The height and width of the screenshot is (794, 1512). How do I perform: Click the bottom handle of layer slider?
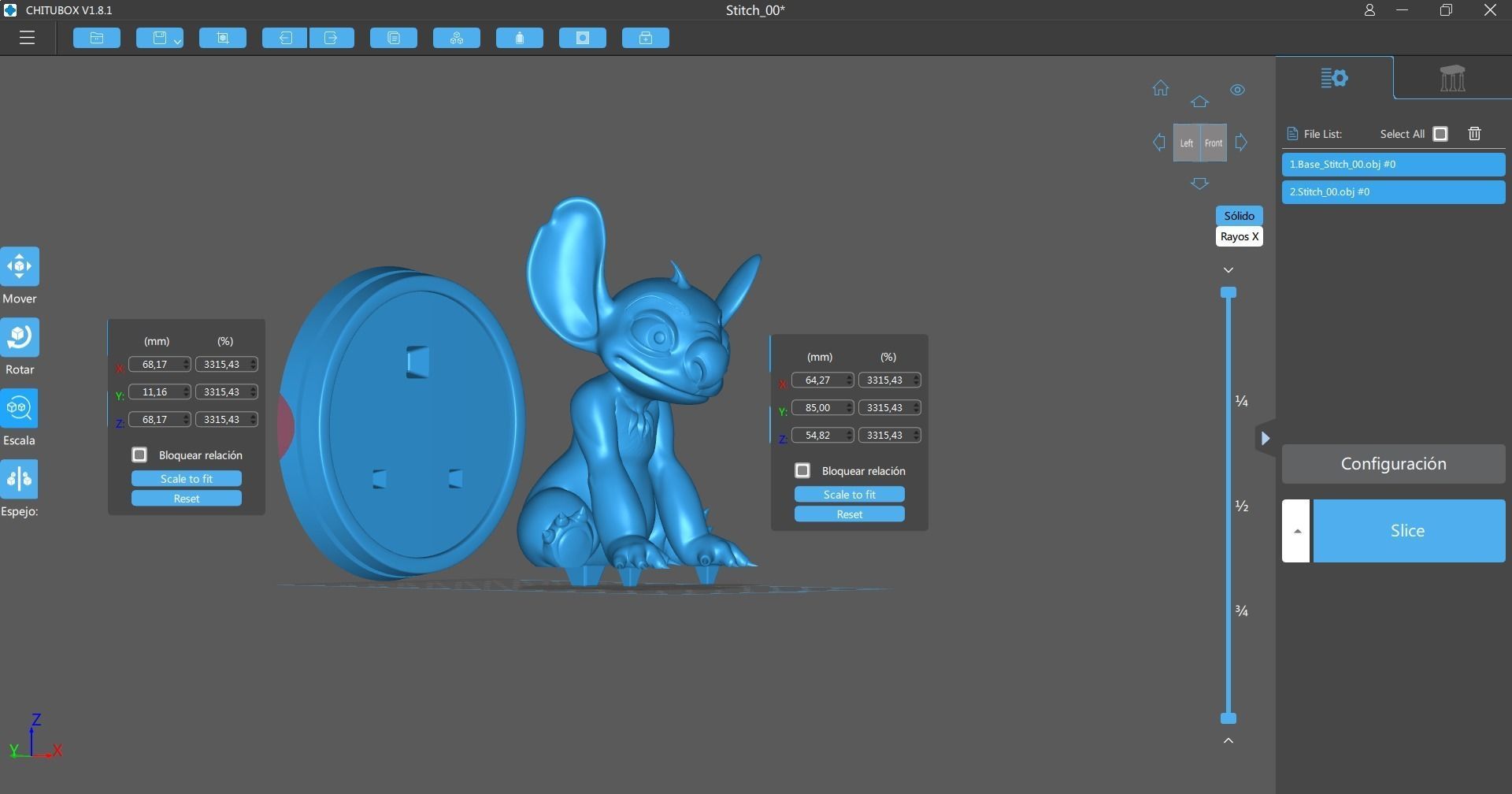point(1228,718)
